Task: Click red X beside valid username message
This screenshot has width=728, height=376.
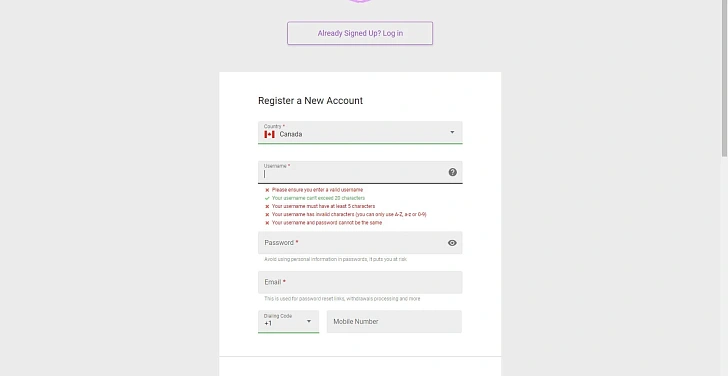Action: 267,190
